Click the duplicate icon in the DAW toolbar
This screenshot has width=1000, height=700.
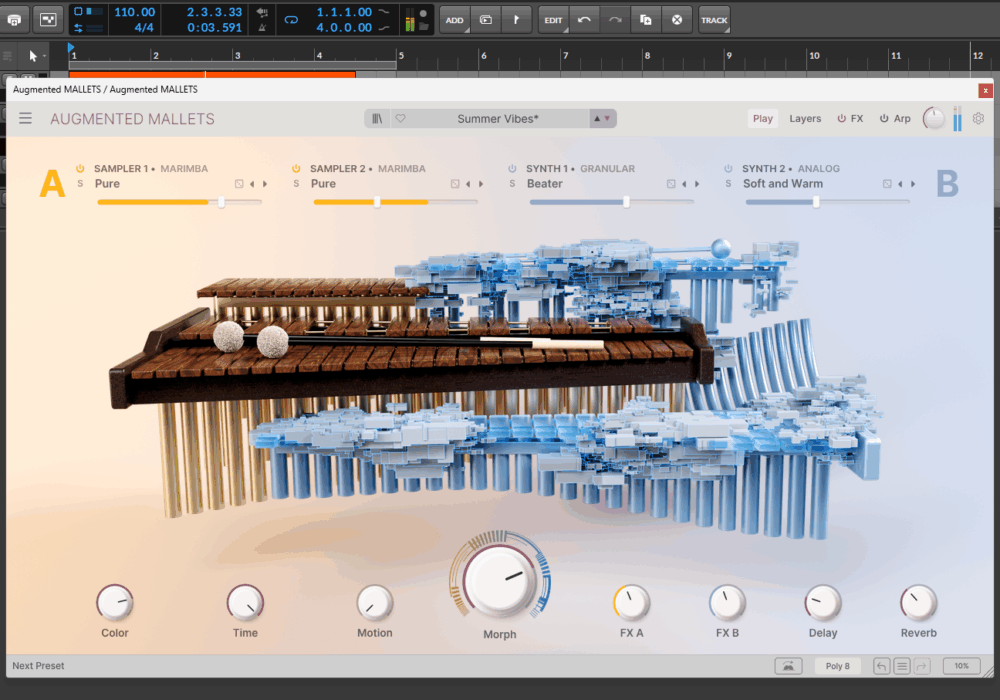pyautogui.click(x=645, y=20)
